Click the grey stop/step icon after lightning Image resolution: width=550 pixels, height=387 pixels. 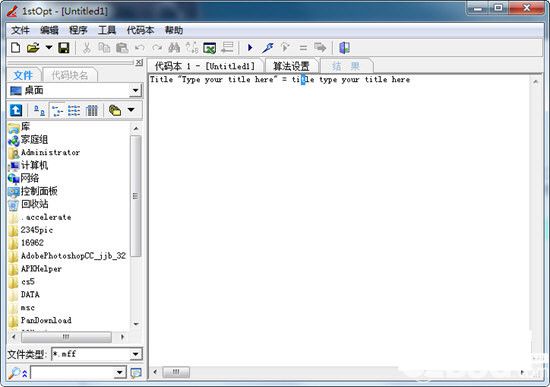point(285,48)
